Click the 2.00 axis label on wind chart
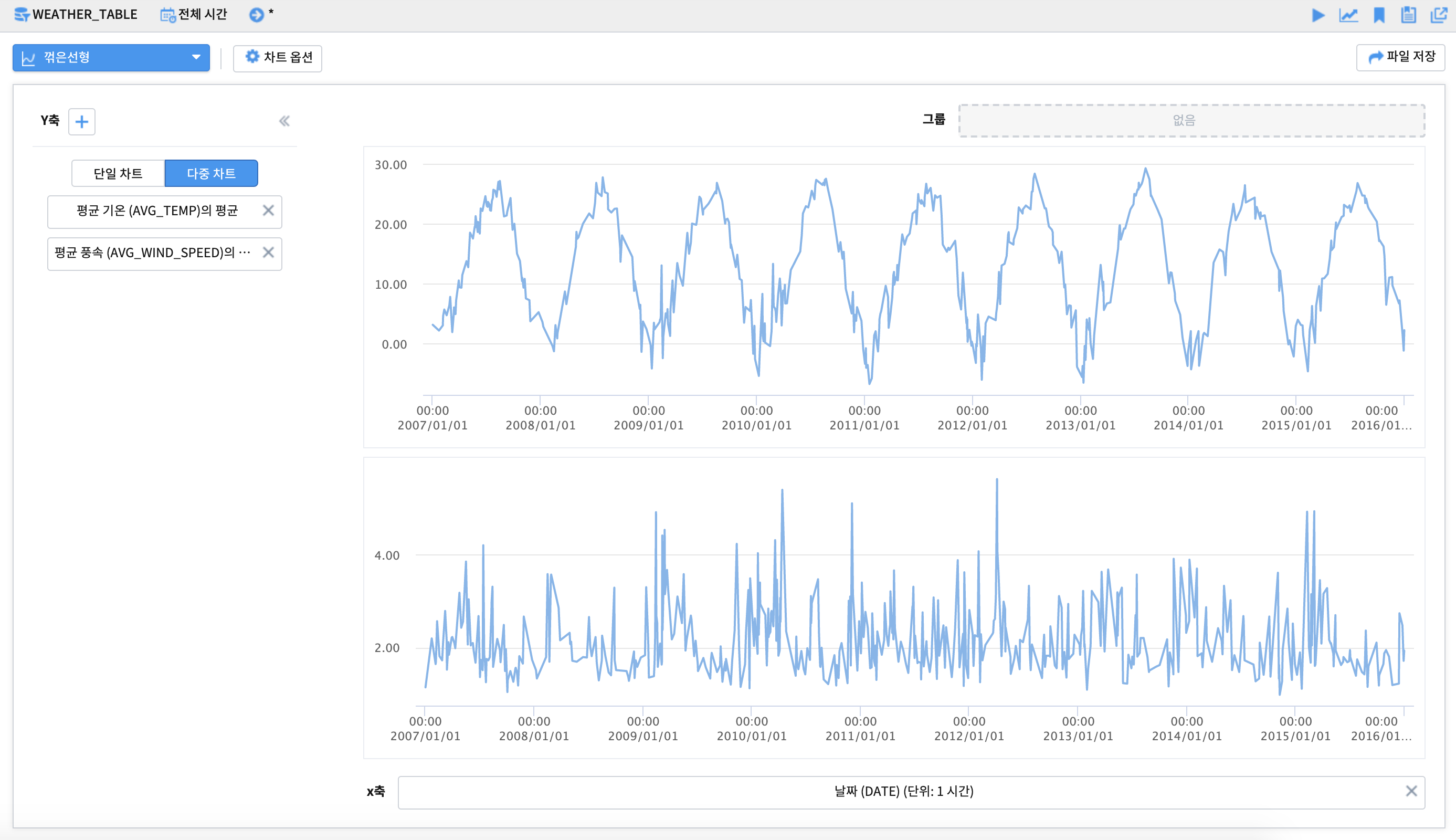Viewport: 1456px width, 840px height. (387, 648)
